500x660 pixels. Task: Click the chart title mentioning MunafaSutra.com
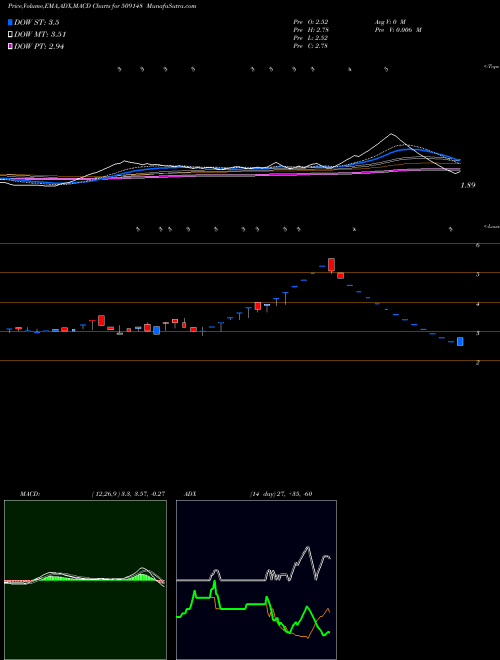tap(102, 6)
